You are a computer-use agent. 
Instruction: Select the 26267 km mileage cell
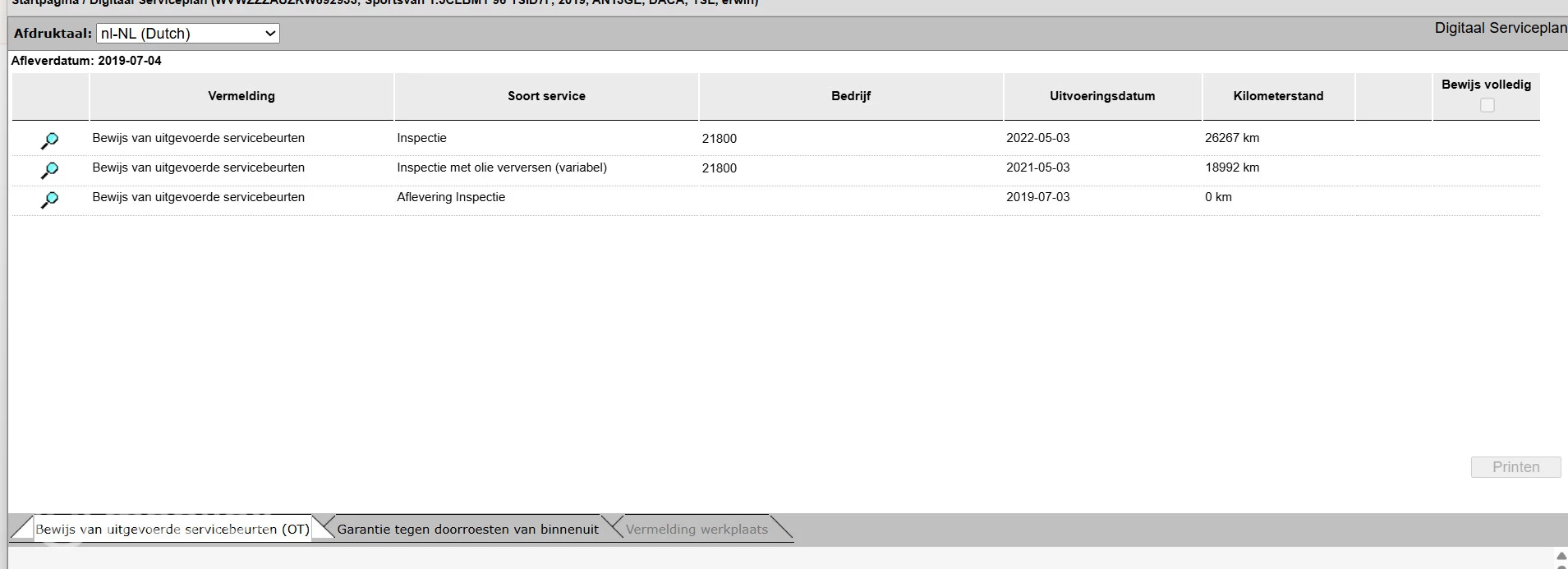coord(1232,138)
